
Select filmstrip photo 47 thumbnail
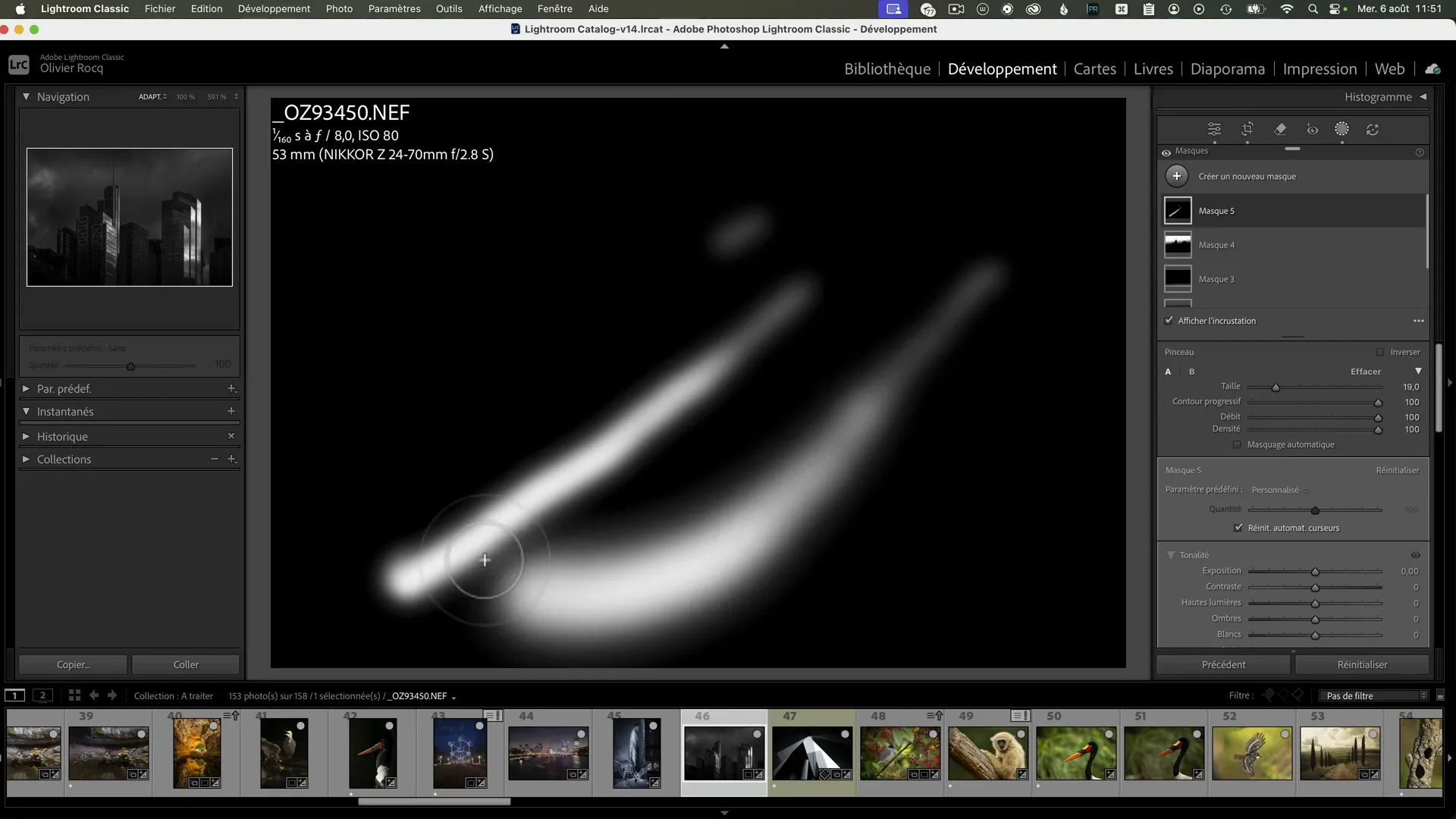pyautogui.click(x=811, y=753)
